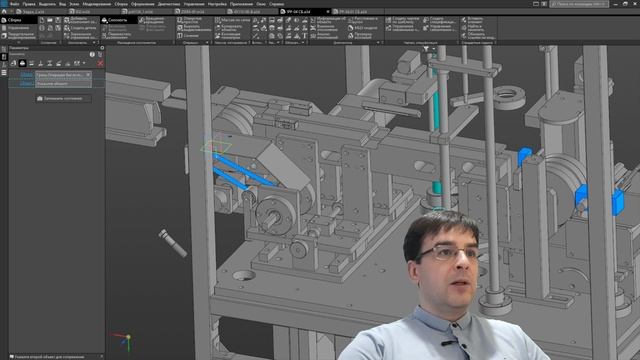Image resolution: width=640 pixels, height=360 pixels.
Task: Expand the Диагностика group arrow
Action: (378, 42)
